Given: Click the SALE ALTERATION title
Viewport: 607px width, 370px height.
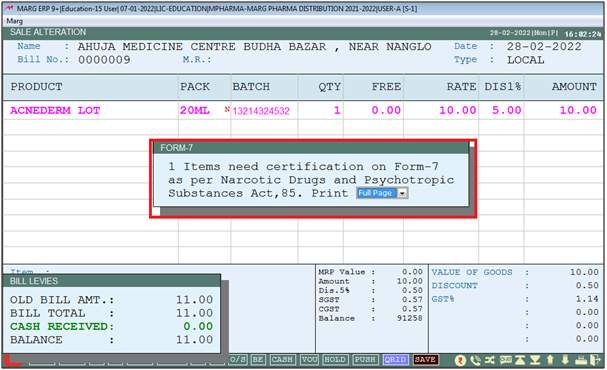Looking at the screenshot, I should pyautogui.click(x=48, y=32).
